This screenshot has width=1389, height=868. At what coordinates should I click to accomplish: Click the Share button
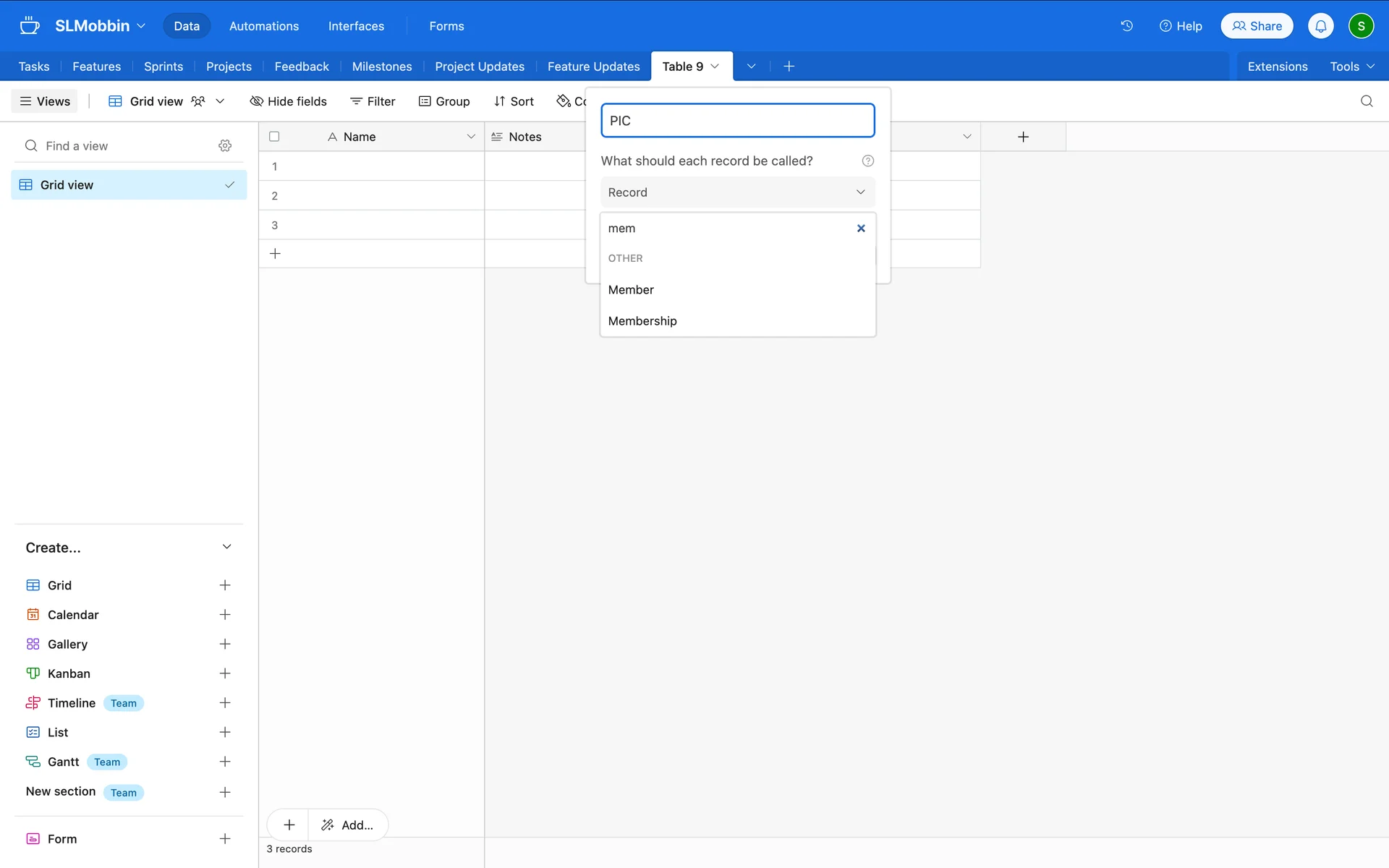tap(1257, 26)
